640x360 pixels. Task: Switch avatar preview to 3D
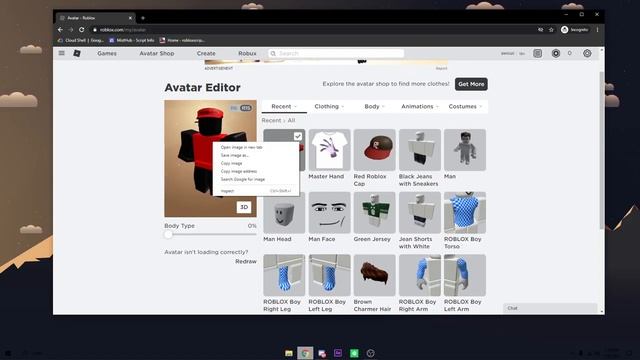244,207
